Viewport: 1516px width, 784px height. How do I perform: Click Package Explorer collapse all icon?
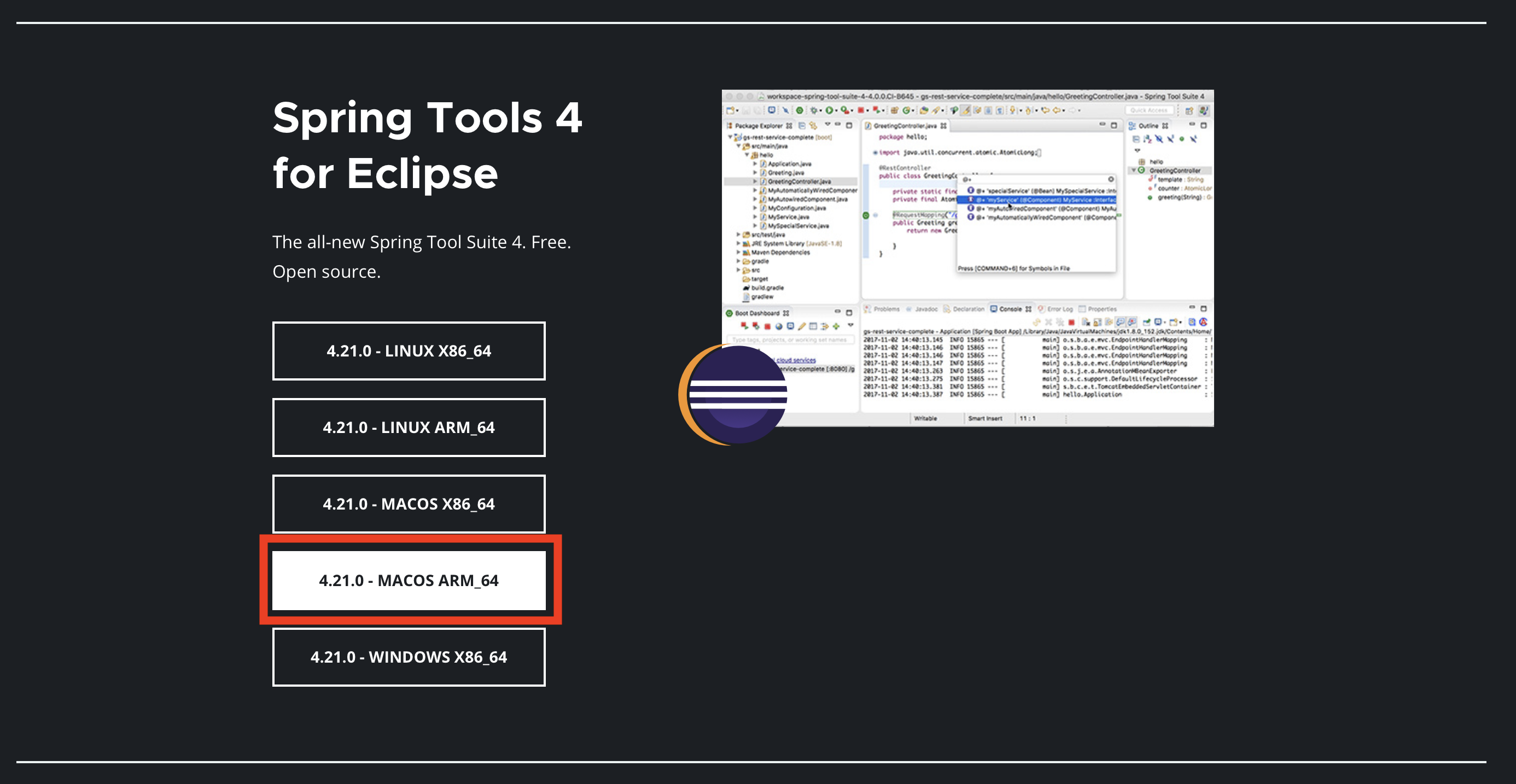pos(802,125)
